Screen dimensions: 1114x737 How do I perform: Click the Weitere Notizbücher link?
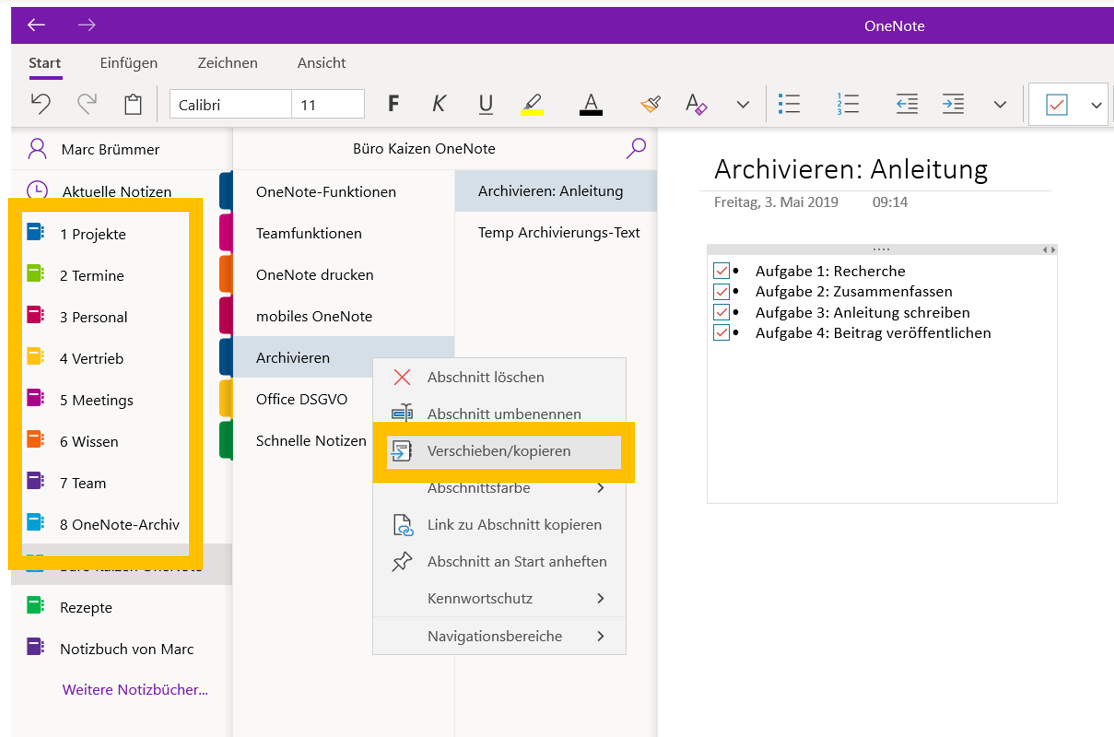pyautogui.click(x=135, y=689)
